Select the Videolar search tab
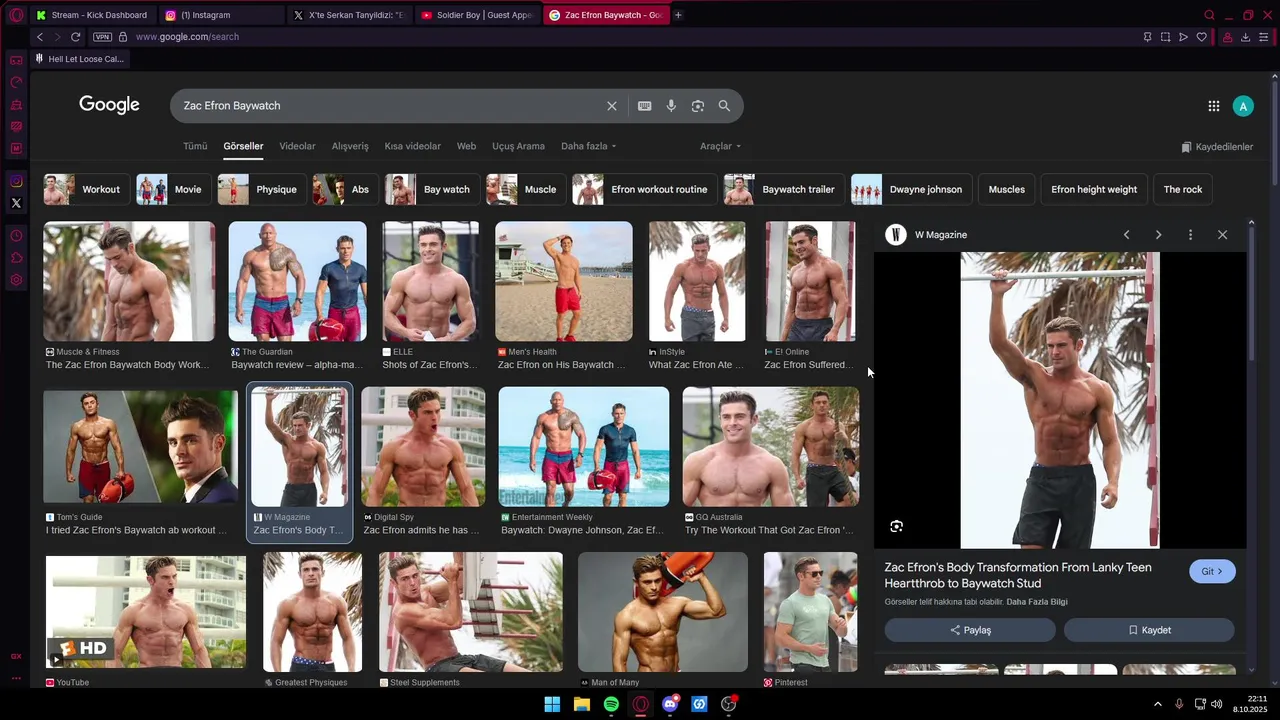The height and width of the screenshot is (720, 1280). [x=297, y=146]
